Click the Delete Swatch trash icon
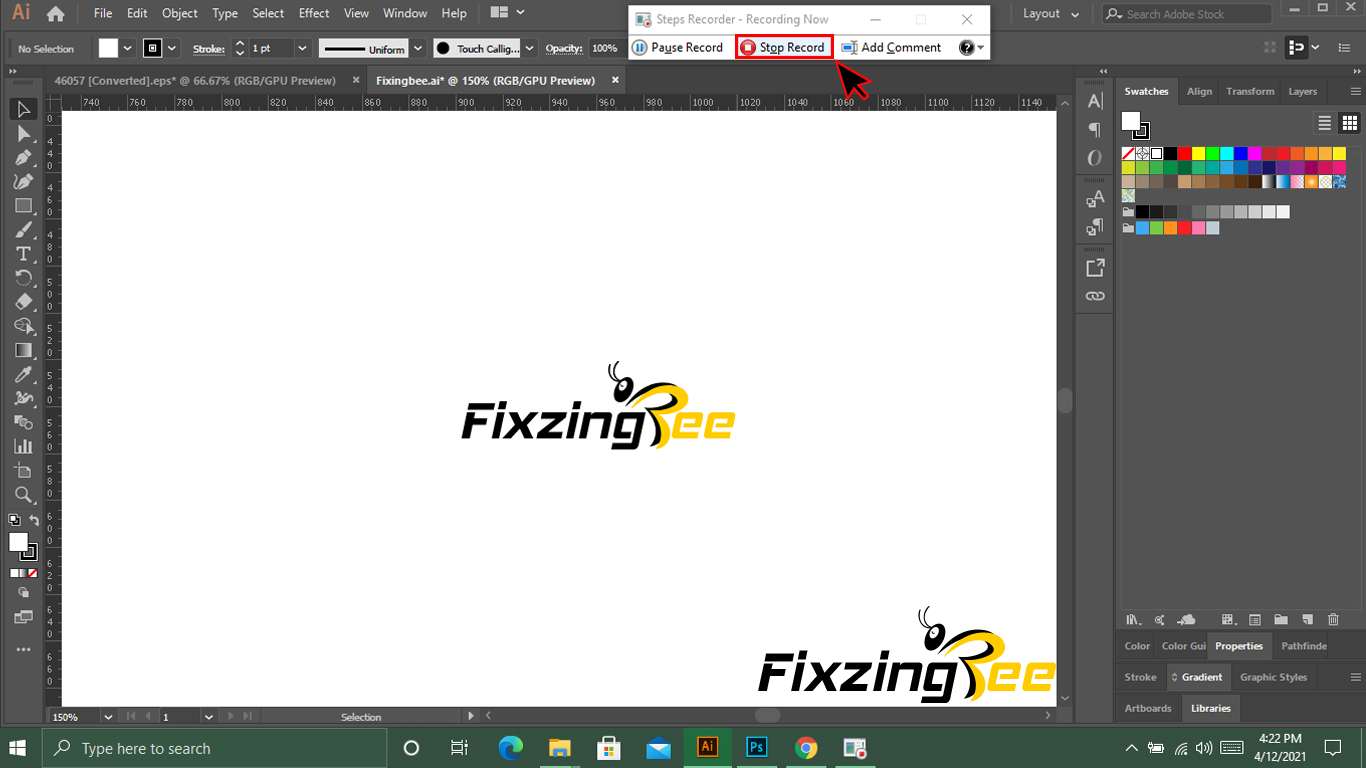The height and width of the screenshot is (768, 1366). [1333, 620]
